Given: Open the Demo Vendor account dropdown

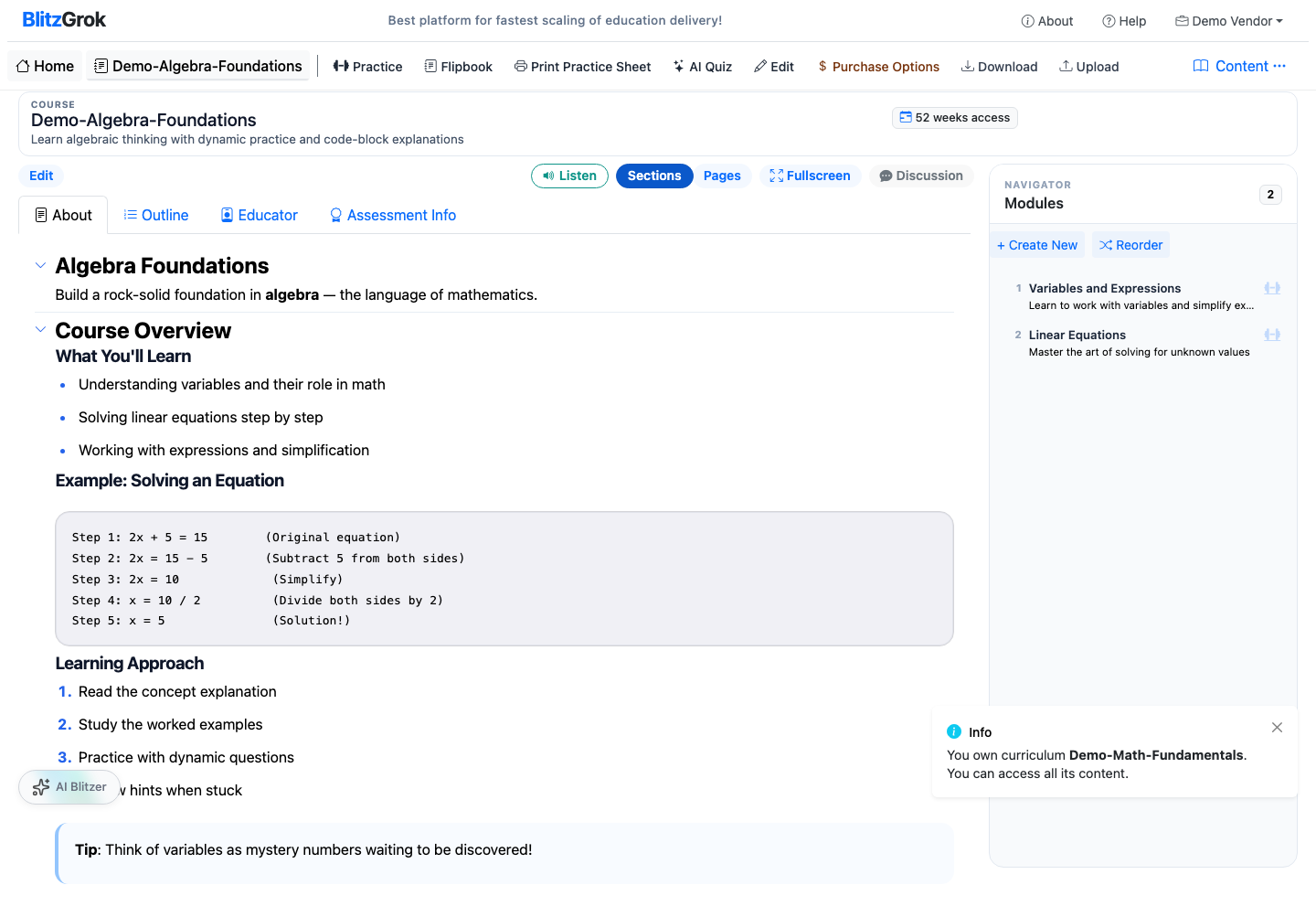Looking at the screenshot, I should click(x=1229, y=21).
